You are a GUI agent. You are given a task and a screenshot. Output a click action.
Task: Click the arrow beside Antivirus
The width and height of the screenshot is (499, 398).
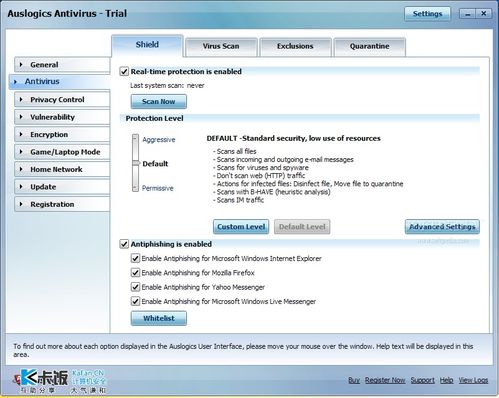point(15,82)
